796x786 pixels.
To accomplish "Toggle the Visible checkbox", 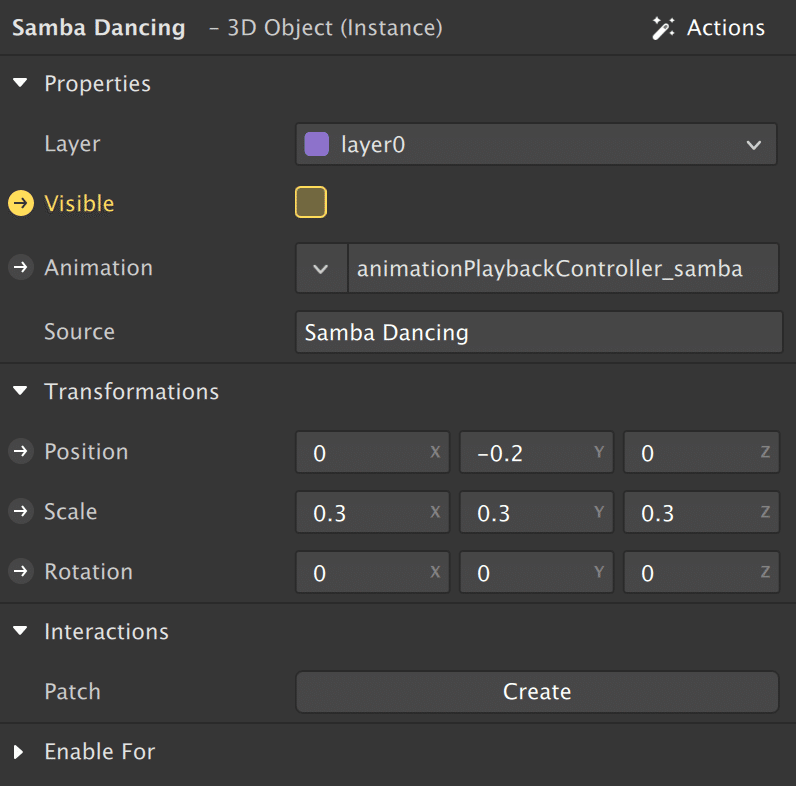I will click(x=311, y=203).
